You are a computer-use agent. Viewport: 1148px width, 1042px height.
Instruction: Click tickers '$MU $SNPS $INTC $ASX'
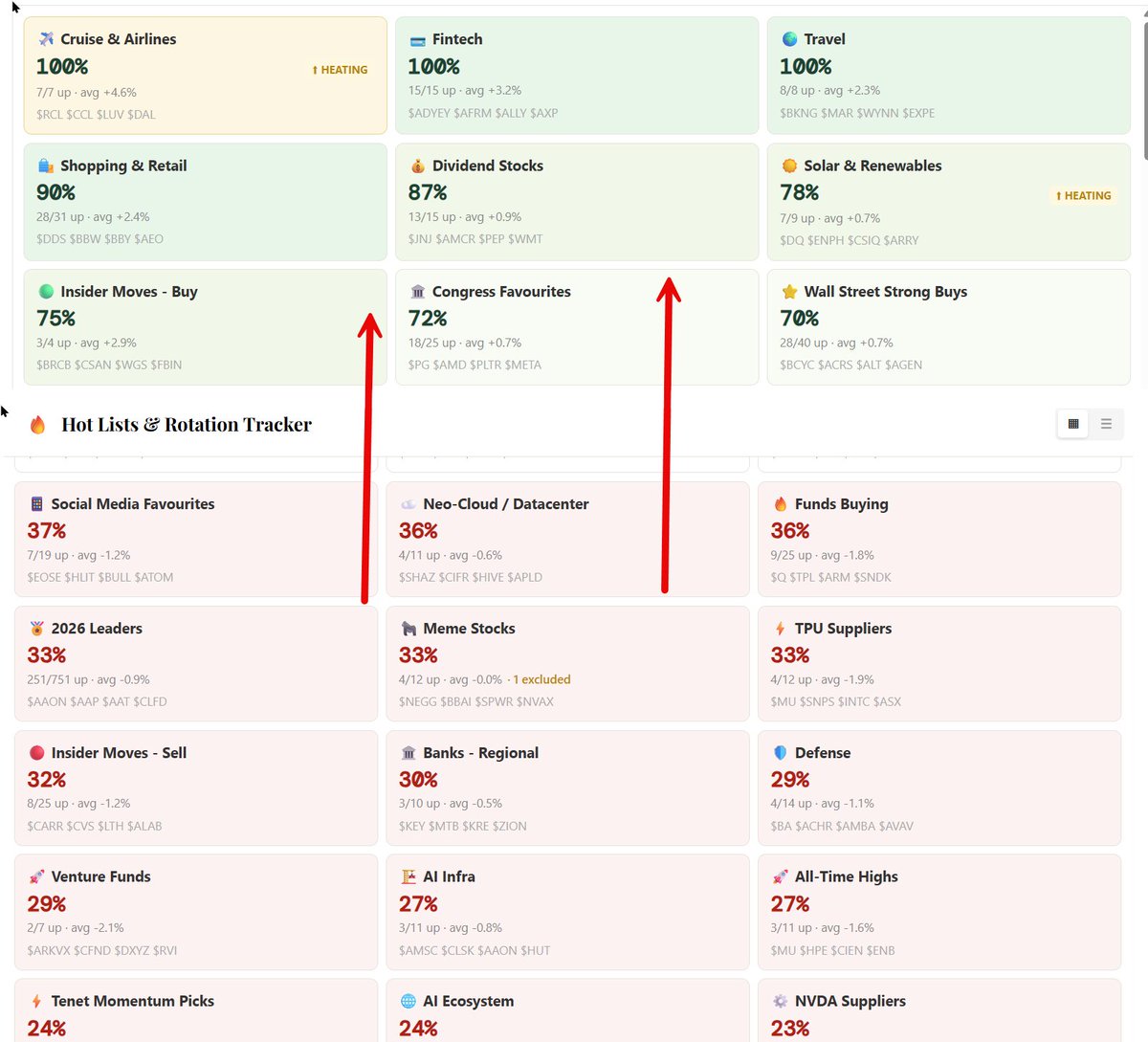836,701
